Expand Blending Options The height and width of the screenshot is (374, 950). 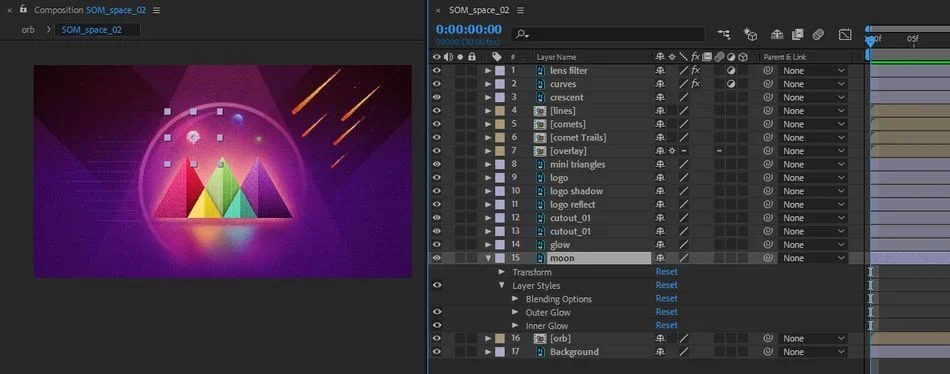(x=515, y=298)
